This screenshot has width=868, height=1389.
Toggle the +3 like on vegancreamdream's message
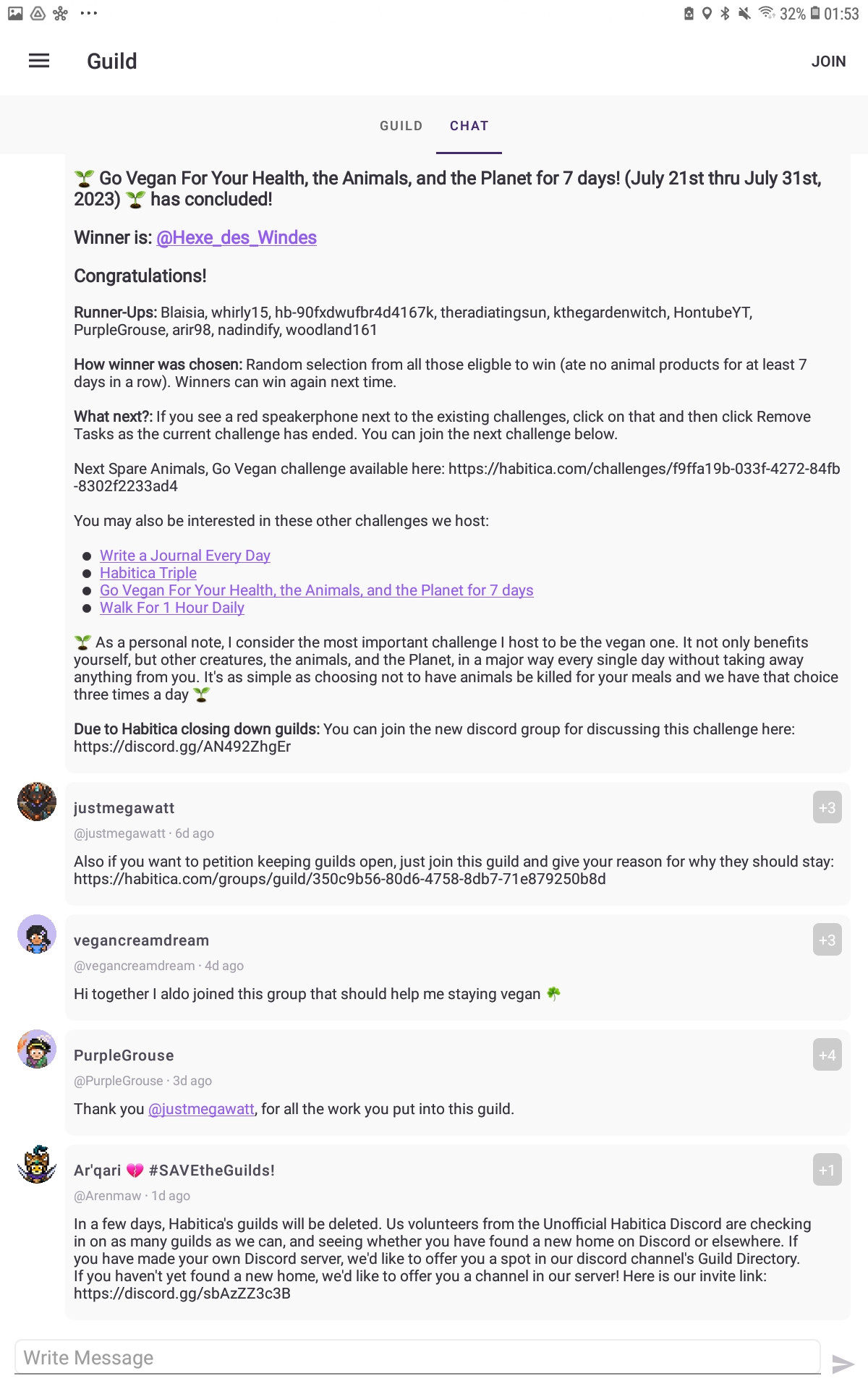click(827, 940)
